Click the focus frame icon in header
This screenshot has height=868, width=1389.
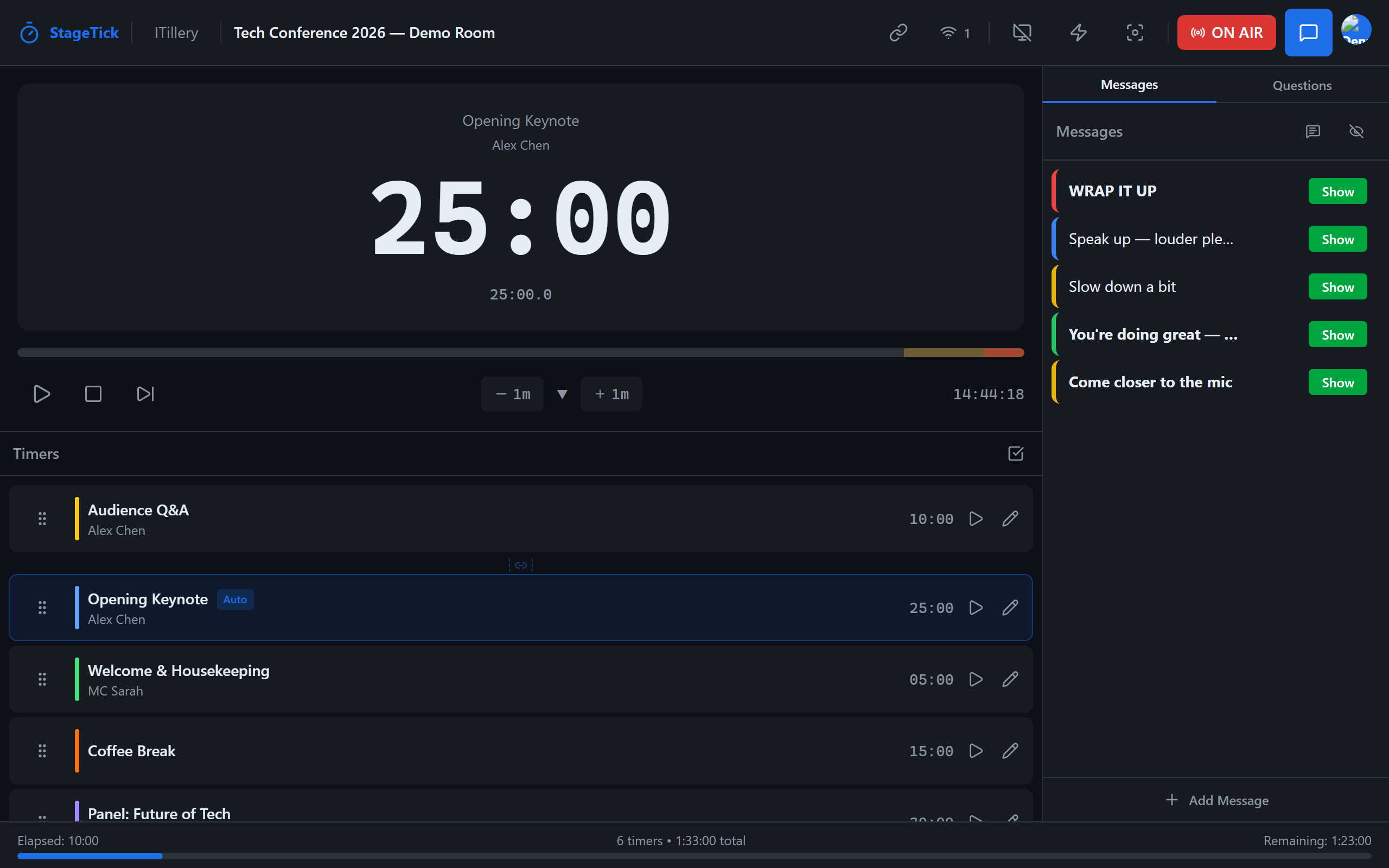point(1135,33)
